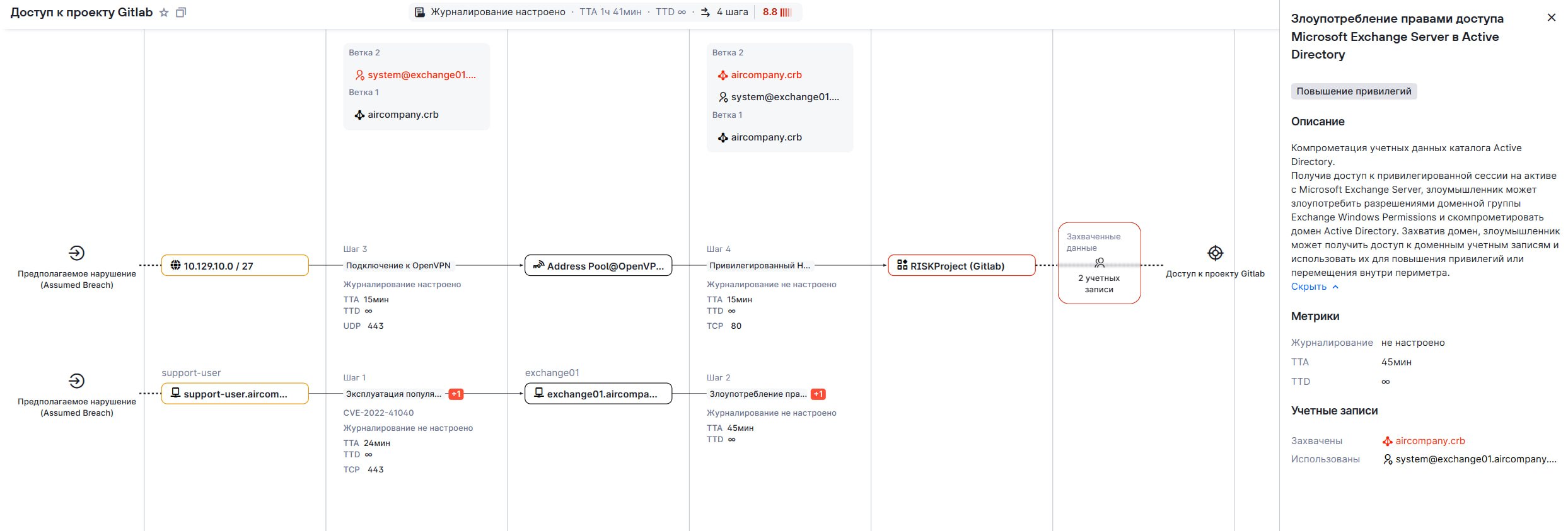Viewport: 1568px width, 531px height.
Task: Click the Gitlab project access target icon
Action: [1215, 253]
